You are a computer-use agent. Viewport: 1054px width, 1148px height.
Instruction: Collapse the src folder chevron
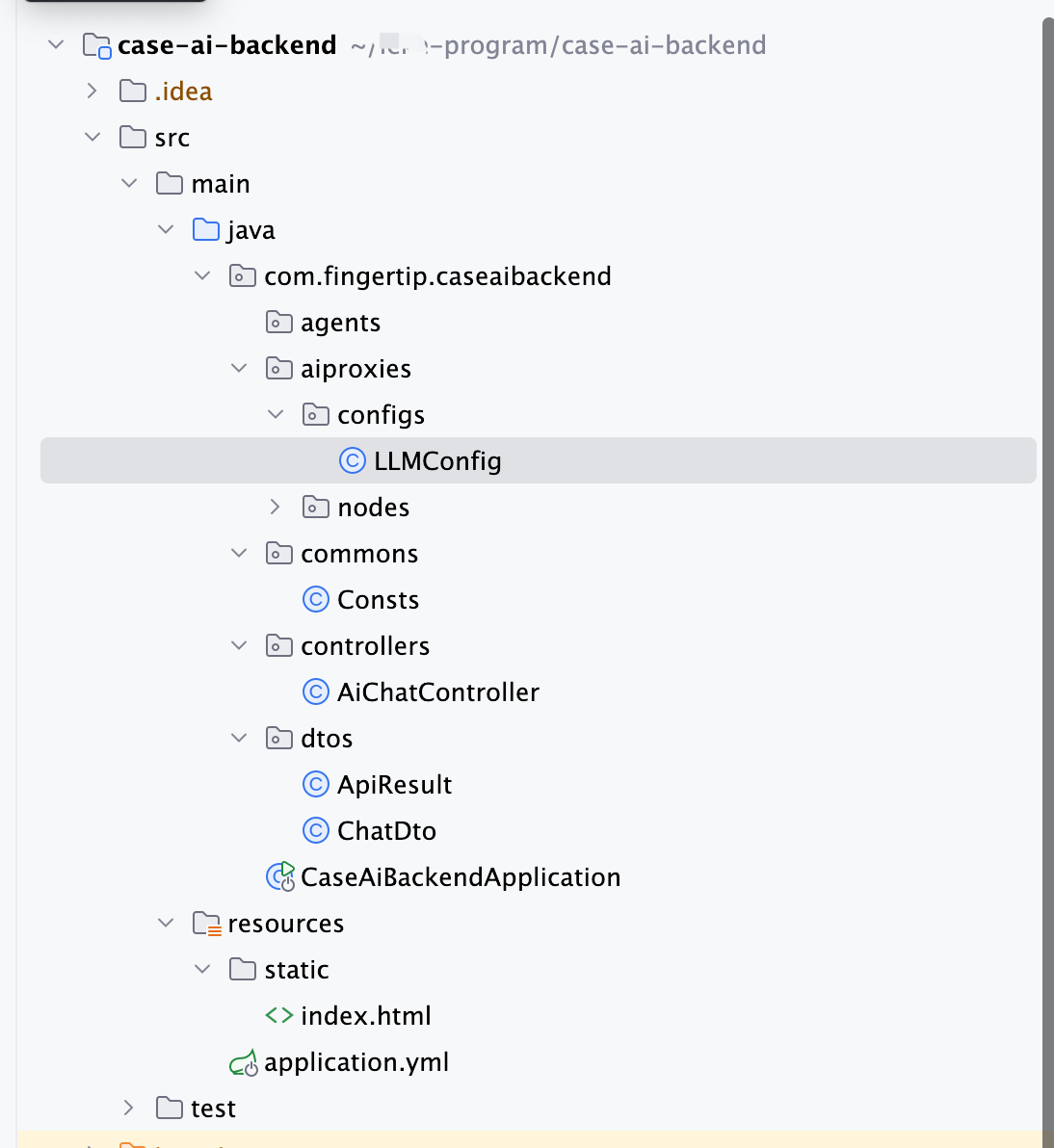pyautogui.click(x=92, y=138)
